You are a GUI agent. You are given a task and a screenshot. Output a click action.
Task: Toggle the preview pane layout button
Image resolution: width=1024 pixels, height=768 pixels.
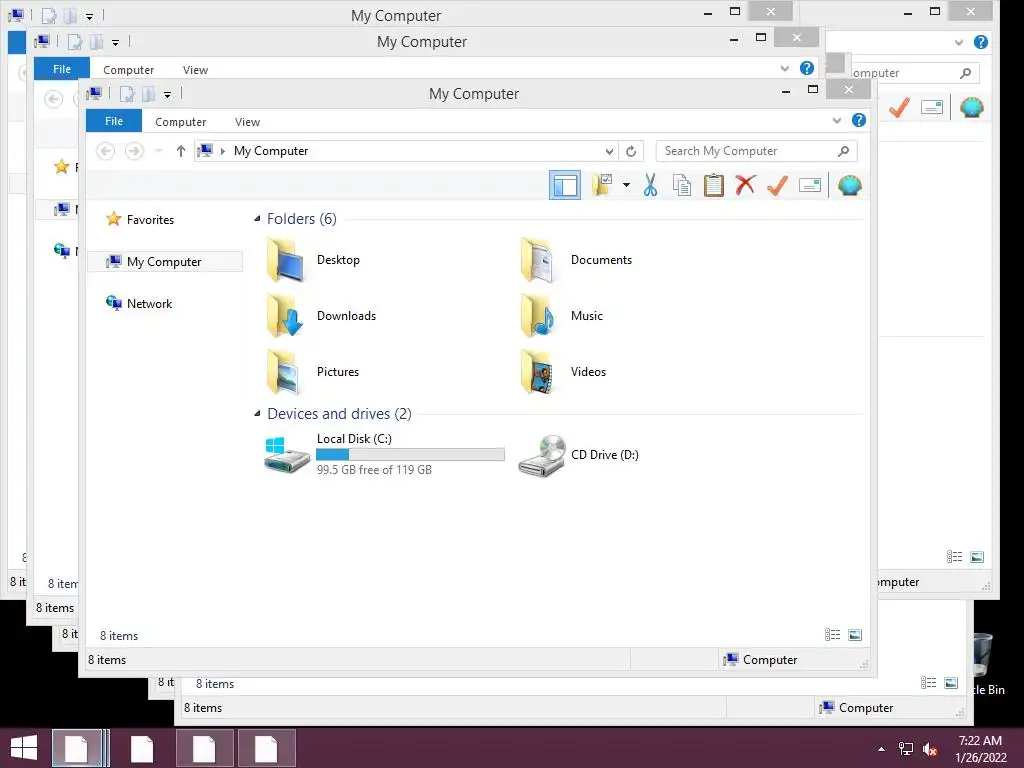565,185
